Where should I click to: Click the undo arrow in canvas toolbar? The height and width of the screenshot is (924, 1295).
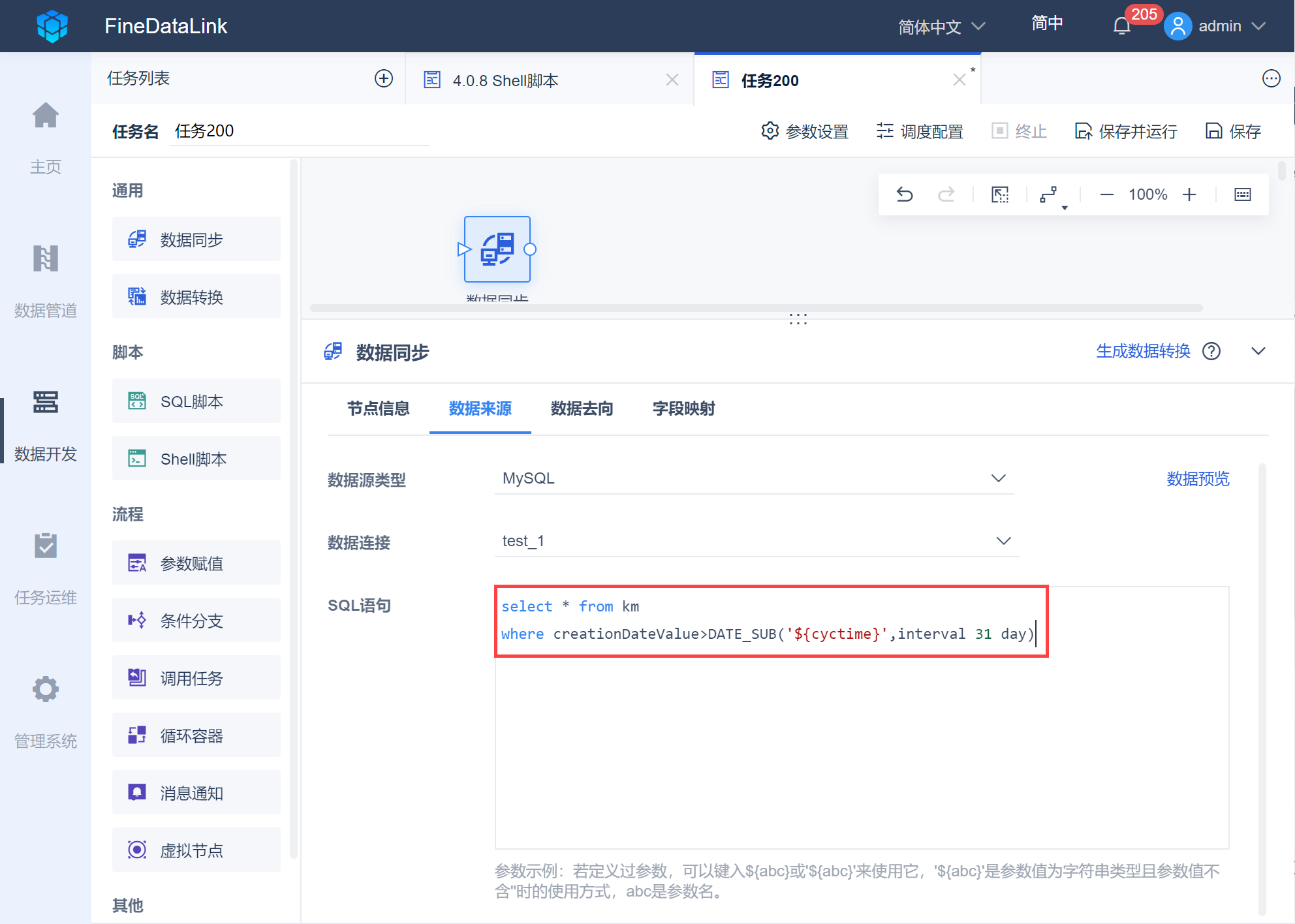[904, 194]
